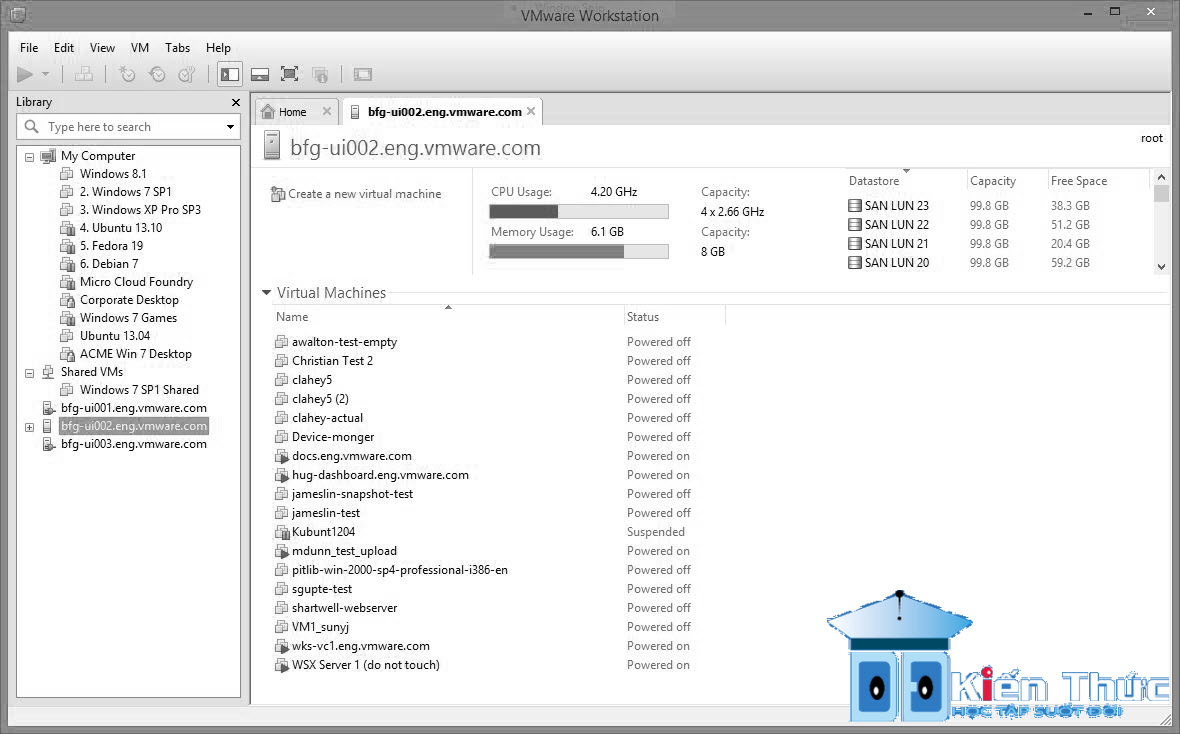This screenshot has width=1180, height=734.
Task: Select Corporate Desktop in the library
Action: 129,300
